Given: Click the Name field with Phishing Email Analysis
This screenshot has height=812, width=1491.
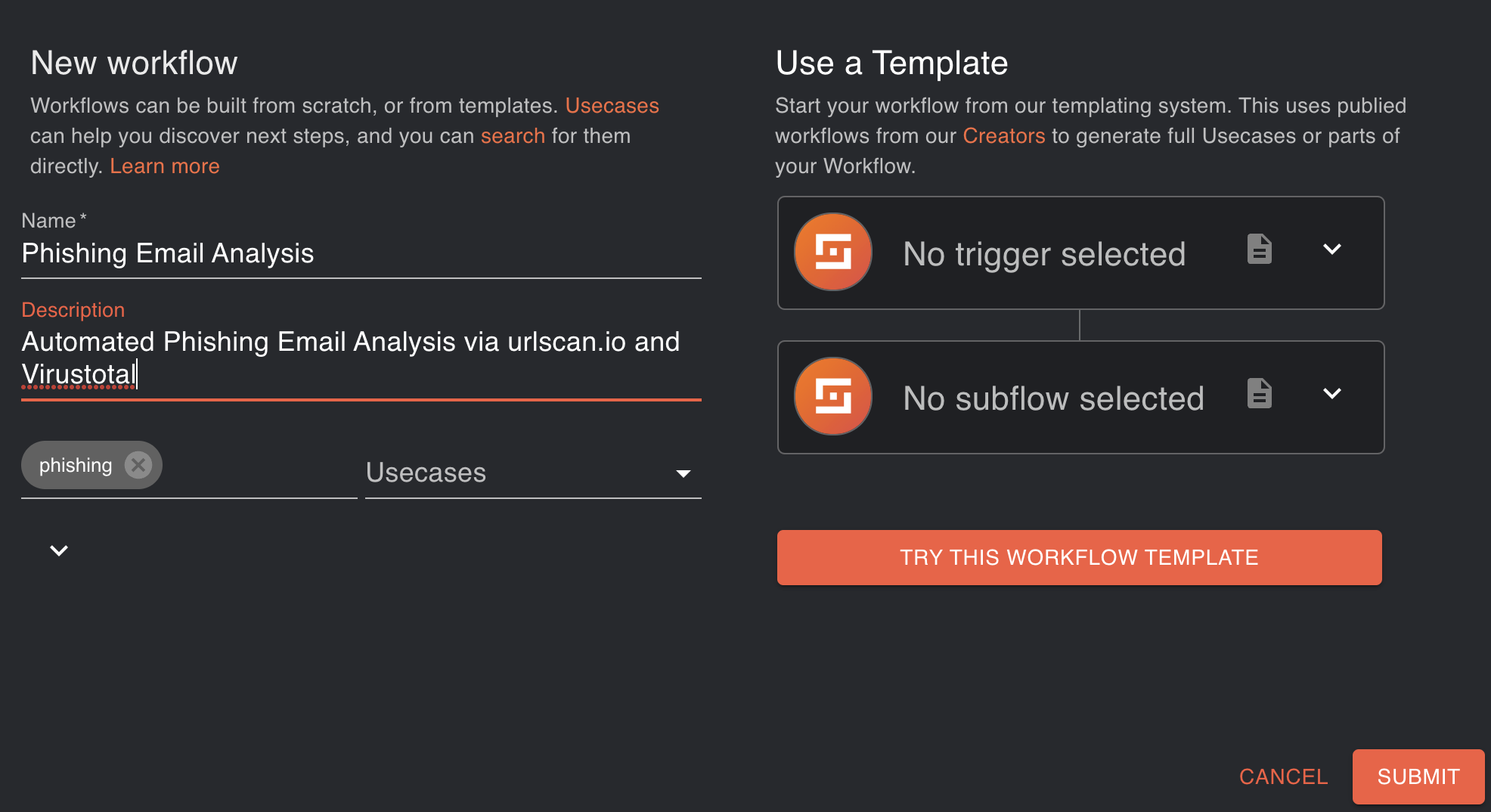Looking at the screenshot, I should pyautogui.click(x=360, y=254).
